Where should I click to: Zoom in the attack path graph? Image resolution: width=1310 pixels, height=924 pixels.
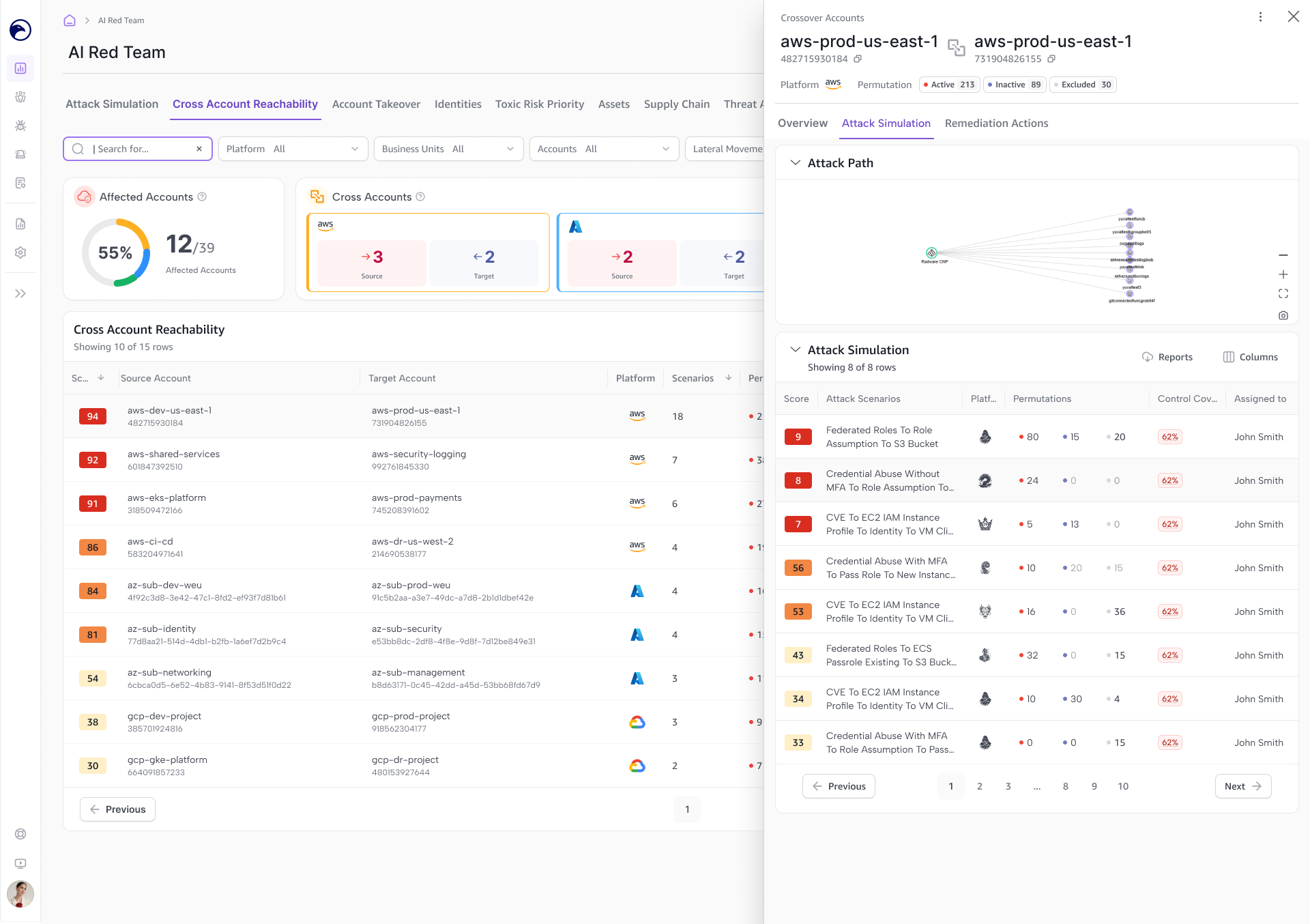click(x=1283, y=274)
